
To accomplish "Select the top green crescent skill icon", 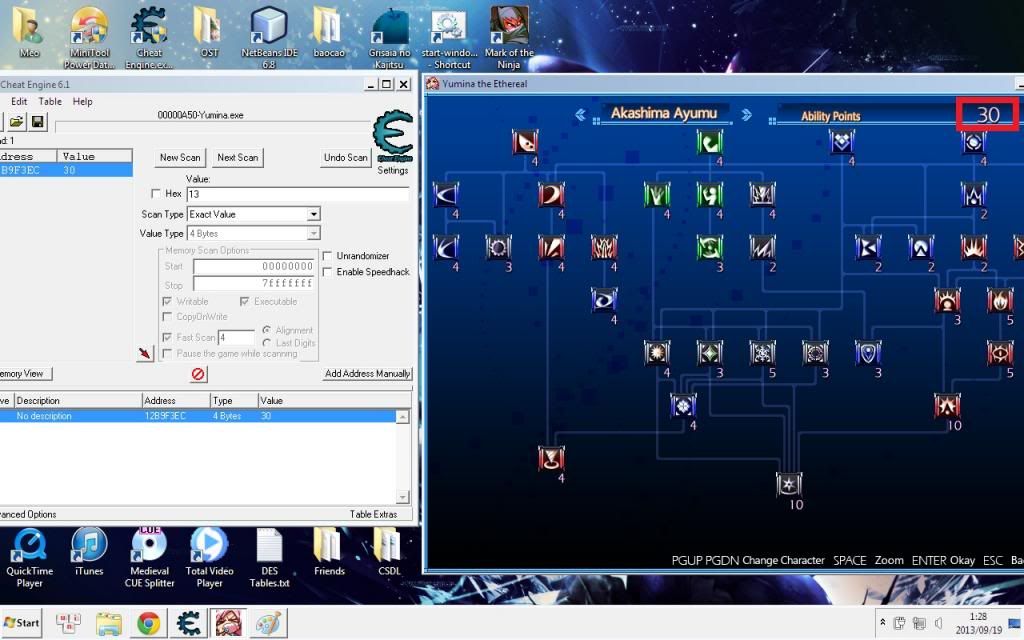I will [x=709, y=142].
